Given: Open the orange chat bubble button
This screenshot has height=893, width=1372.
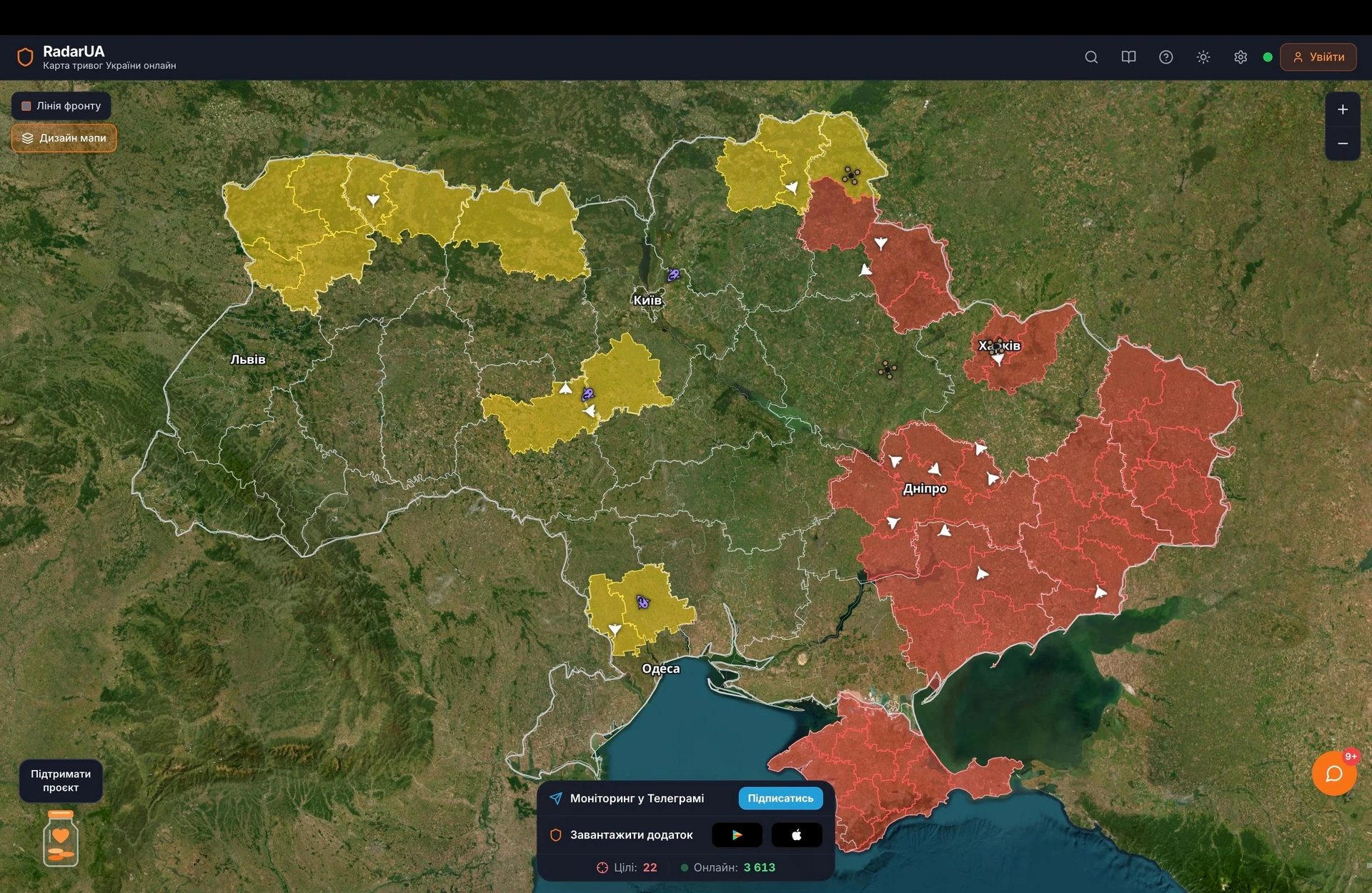Looking at the screenshot, I should coord(1333,774).
